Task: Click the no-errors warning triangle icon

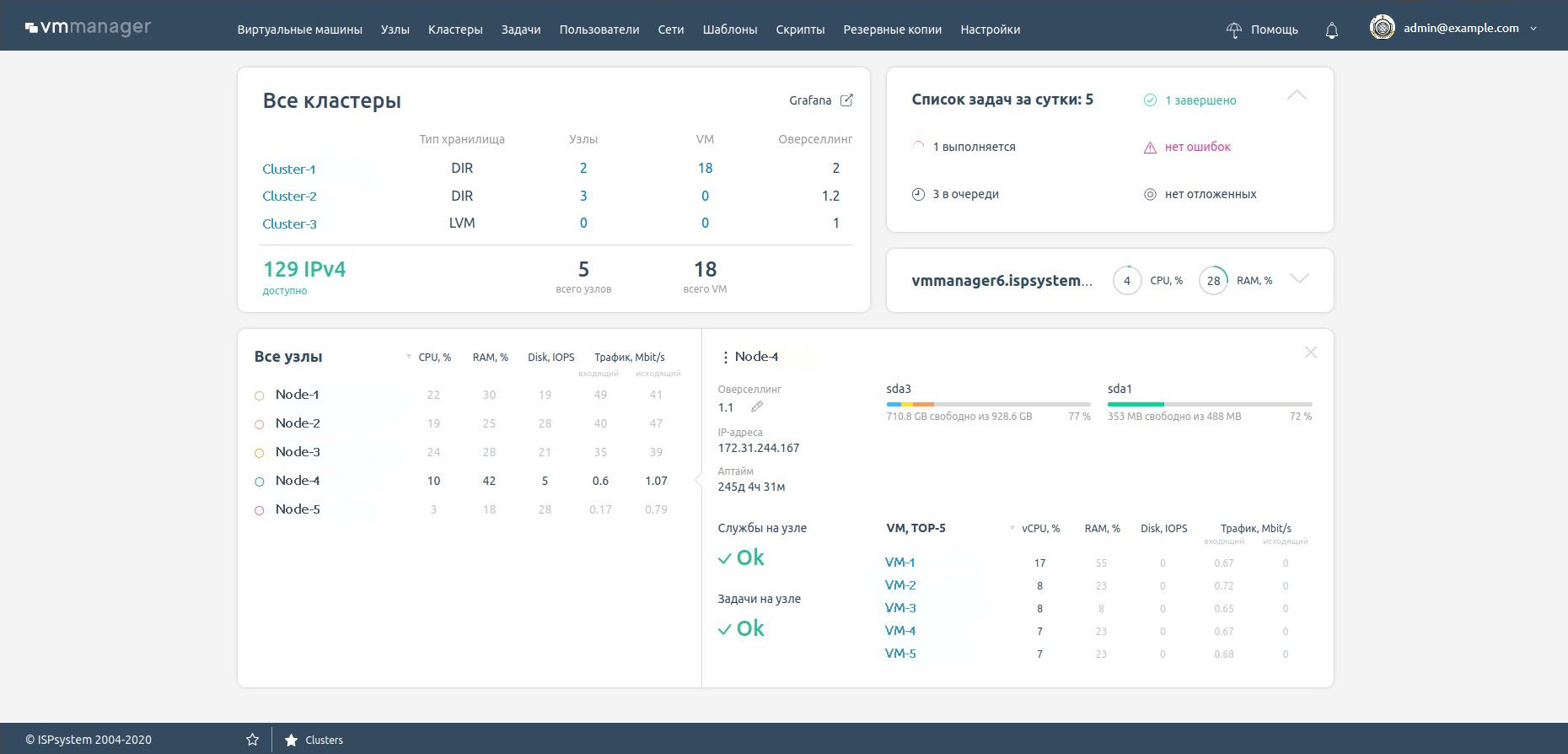Action: point(1150,148)
